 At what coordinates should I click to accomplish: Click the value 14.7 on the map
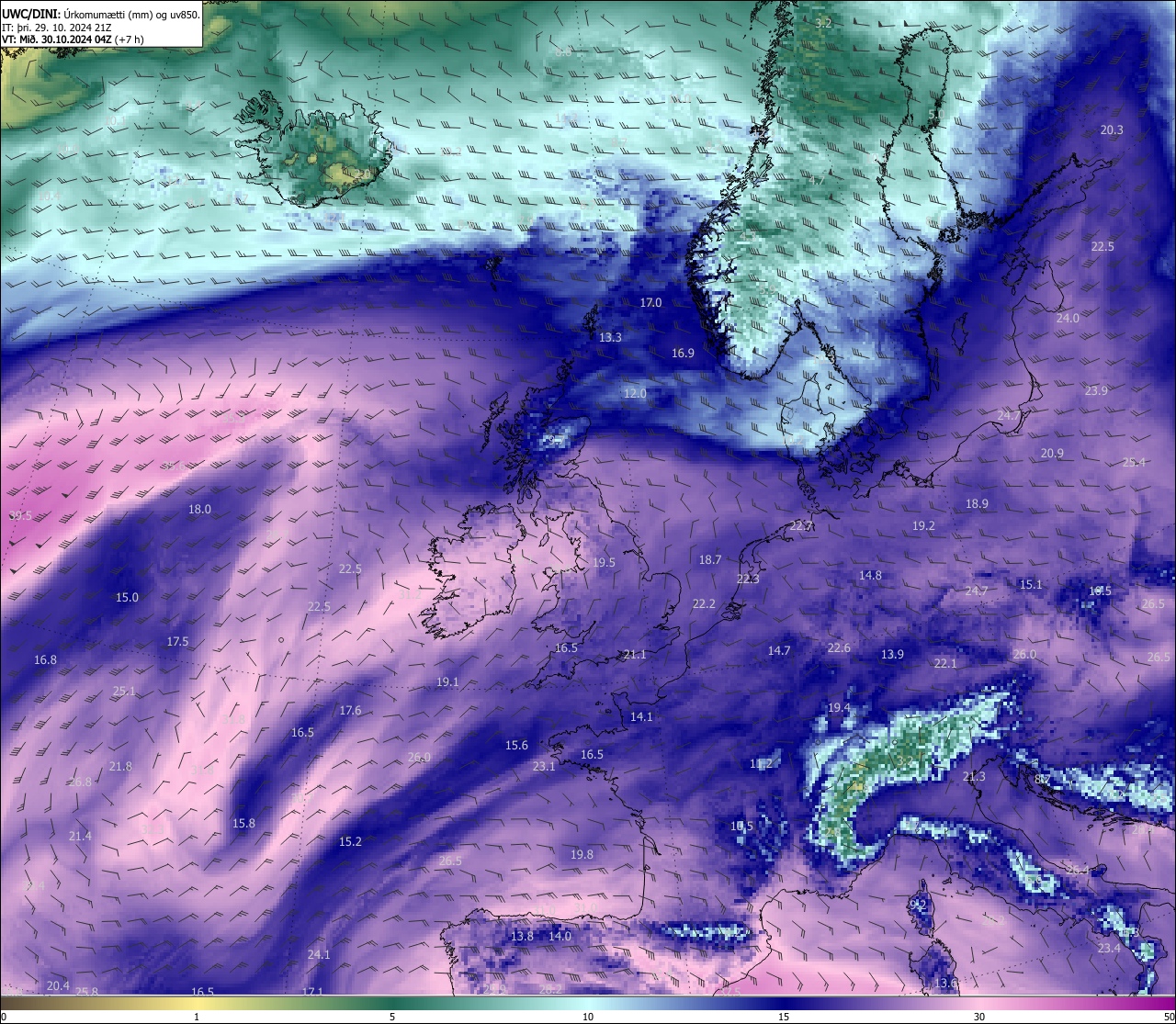pos(779,650)
